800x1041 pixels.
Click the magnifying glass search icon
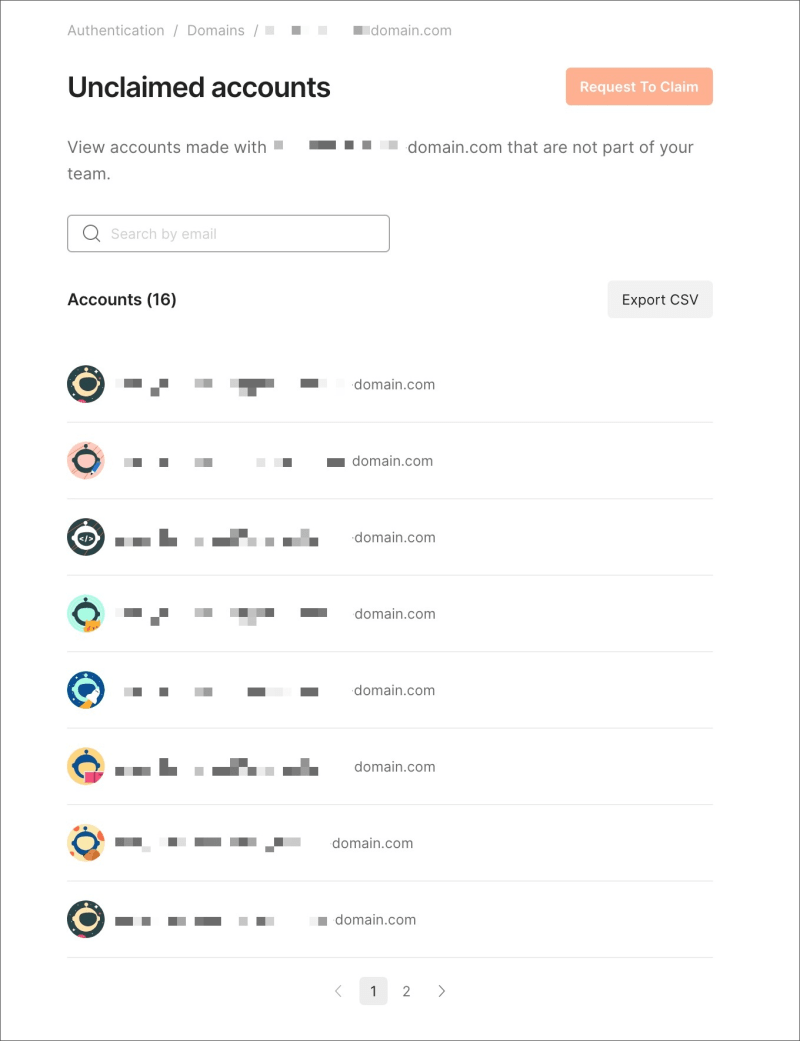coord(91,233)
